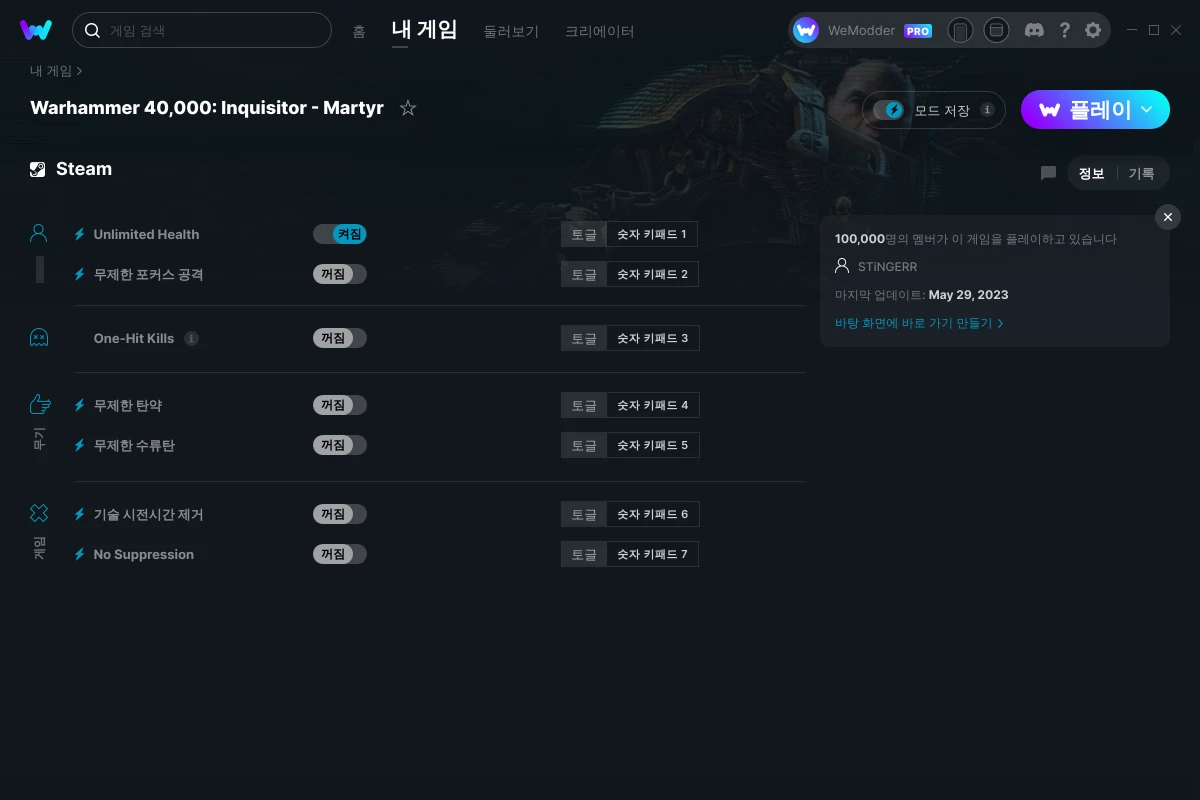Click the One-Hit Kills info icon
Image resolution: width=1200 pixels, height=800 pixels.
point(192,338)
